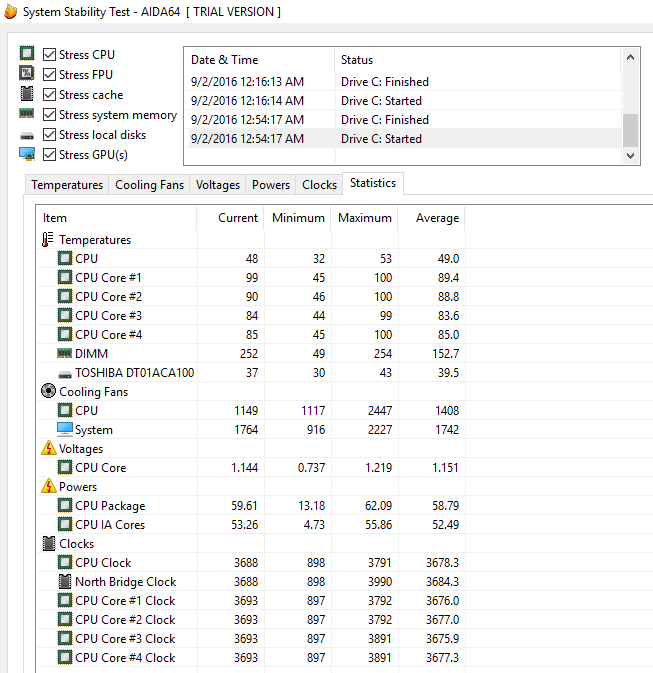Click the TOSHIBA DT01ACA100 drive icon
The width and height of the screenshot is (653, 673).
pyautogui.click(x=65, y=373)
